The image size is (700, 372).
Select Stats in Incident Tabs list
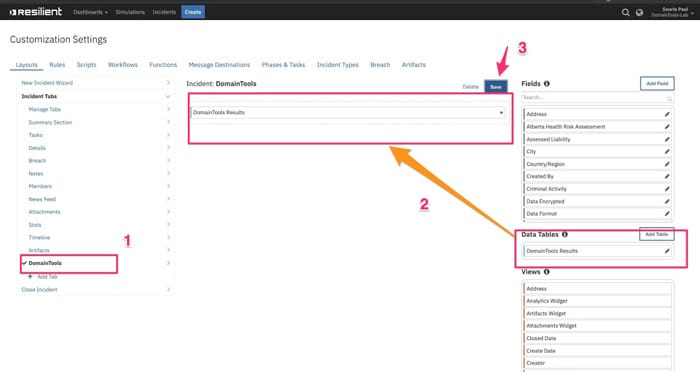35,225
